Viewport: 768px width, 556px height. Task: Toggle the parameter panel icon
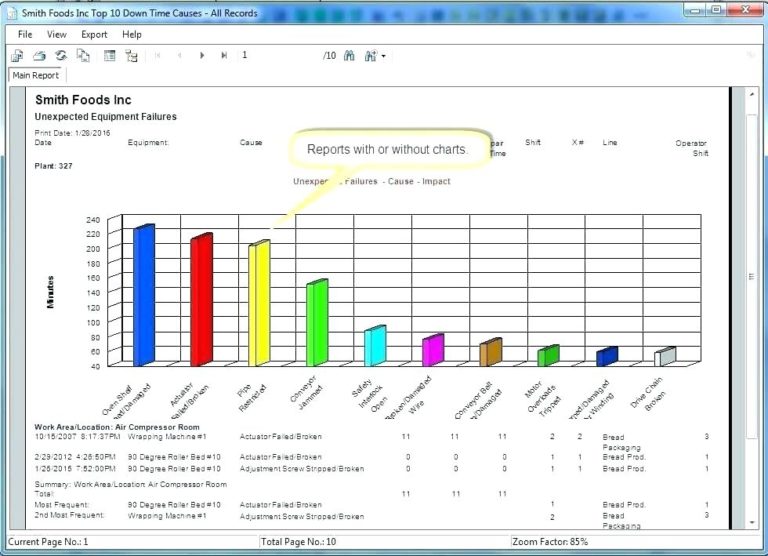tap(110, 56)
